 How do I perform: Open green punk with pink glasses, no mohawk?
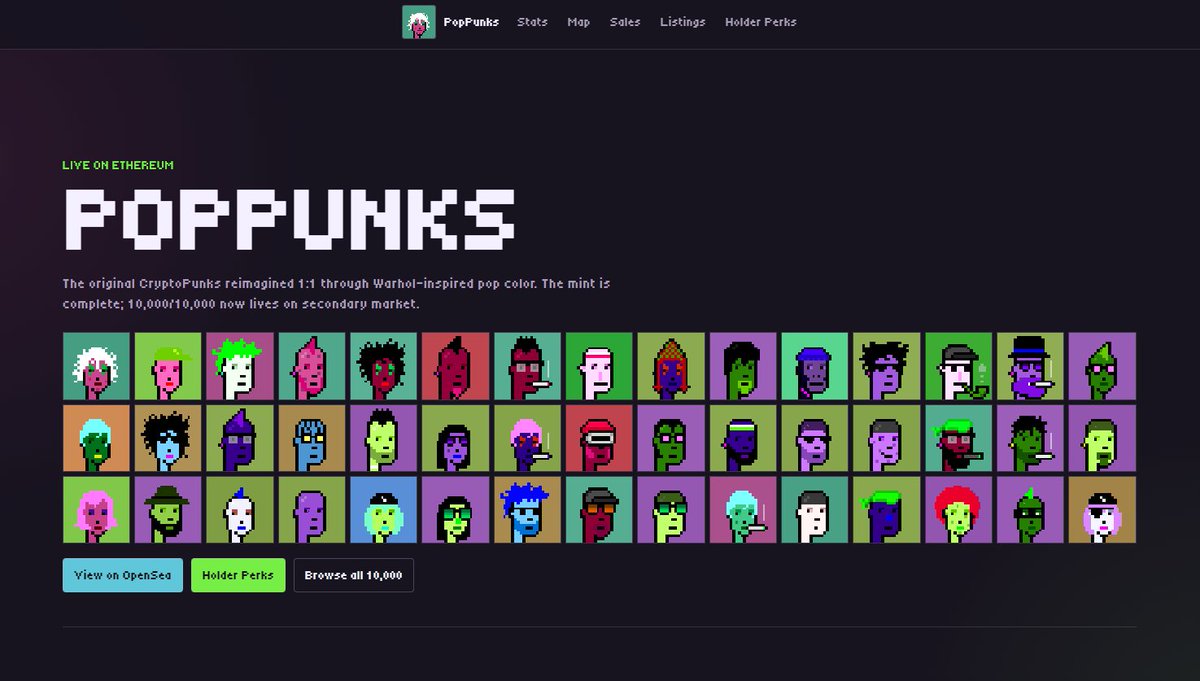pyautogui.click(x=671, y=438)
